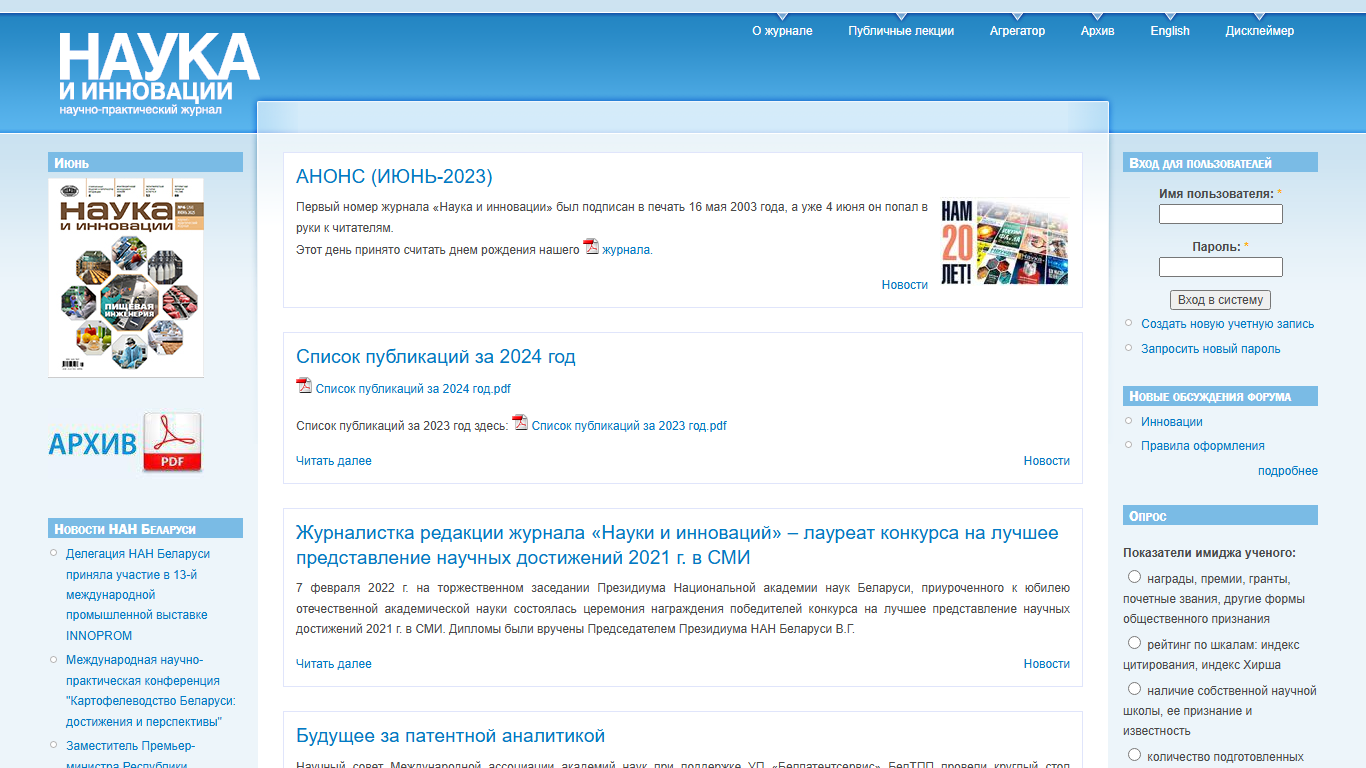Select the «наличие собственной научной школы» option
The image size is (1366, 768).
1134,689
